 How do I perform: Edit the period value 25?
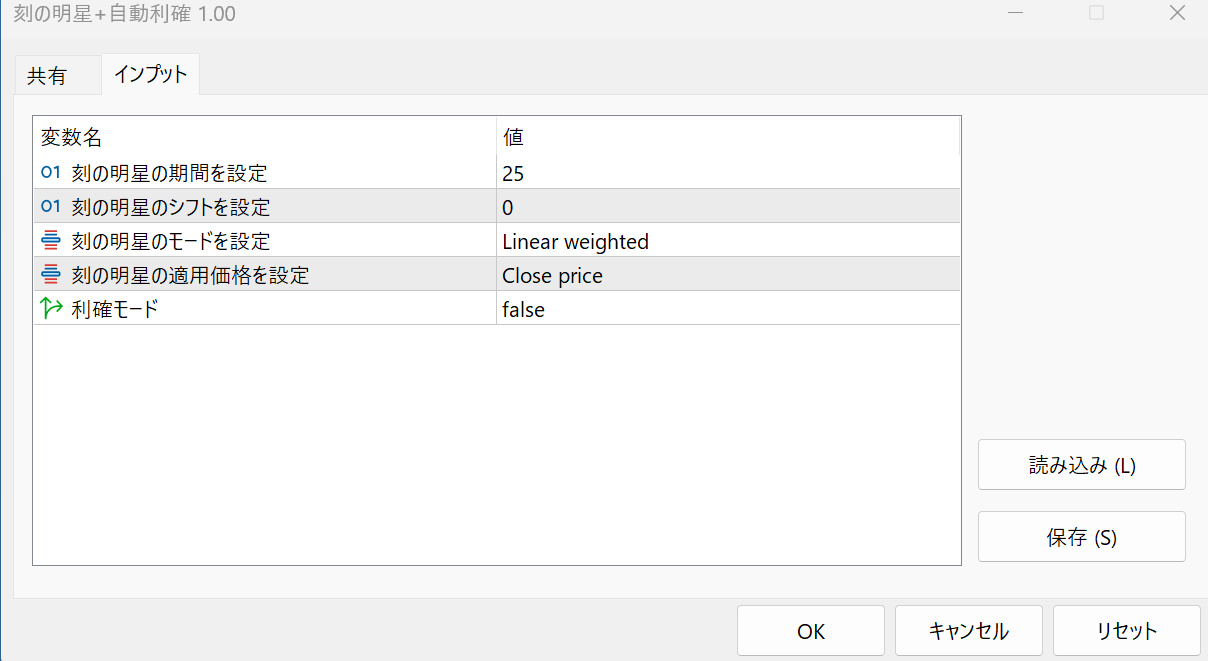727,174
